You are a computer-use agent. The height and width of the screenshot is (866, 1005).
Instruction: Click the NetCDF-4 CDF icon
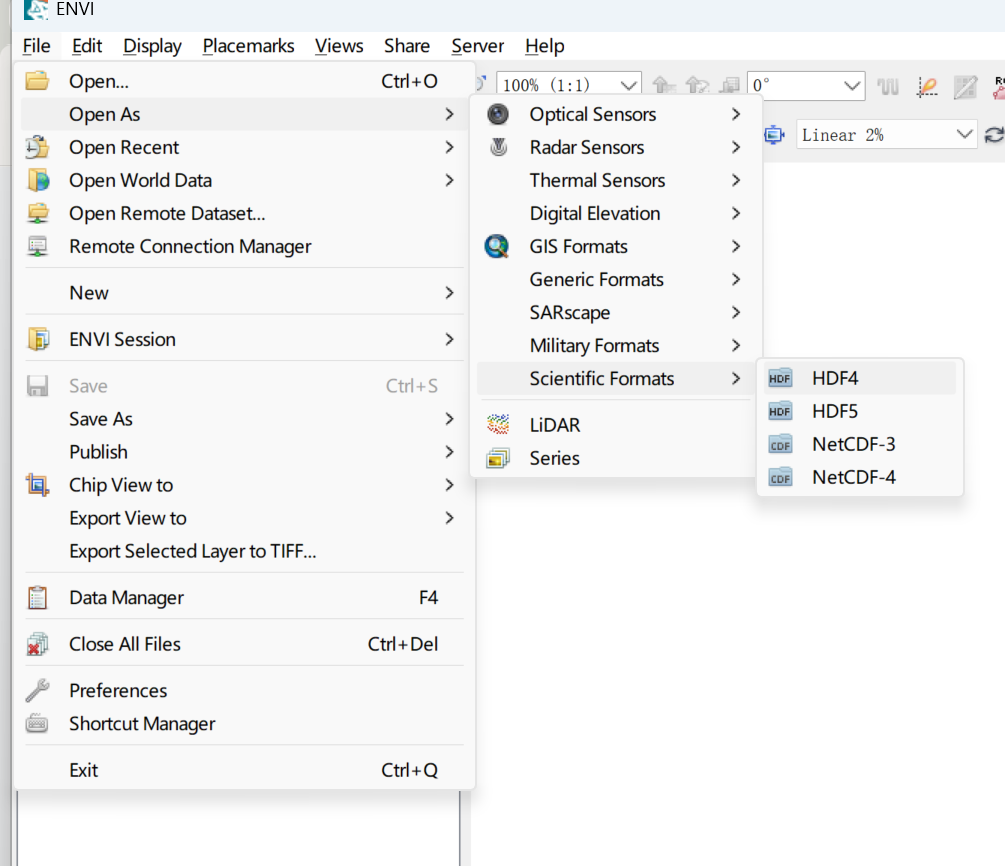pos(780,478)
